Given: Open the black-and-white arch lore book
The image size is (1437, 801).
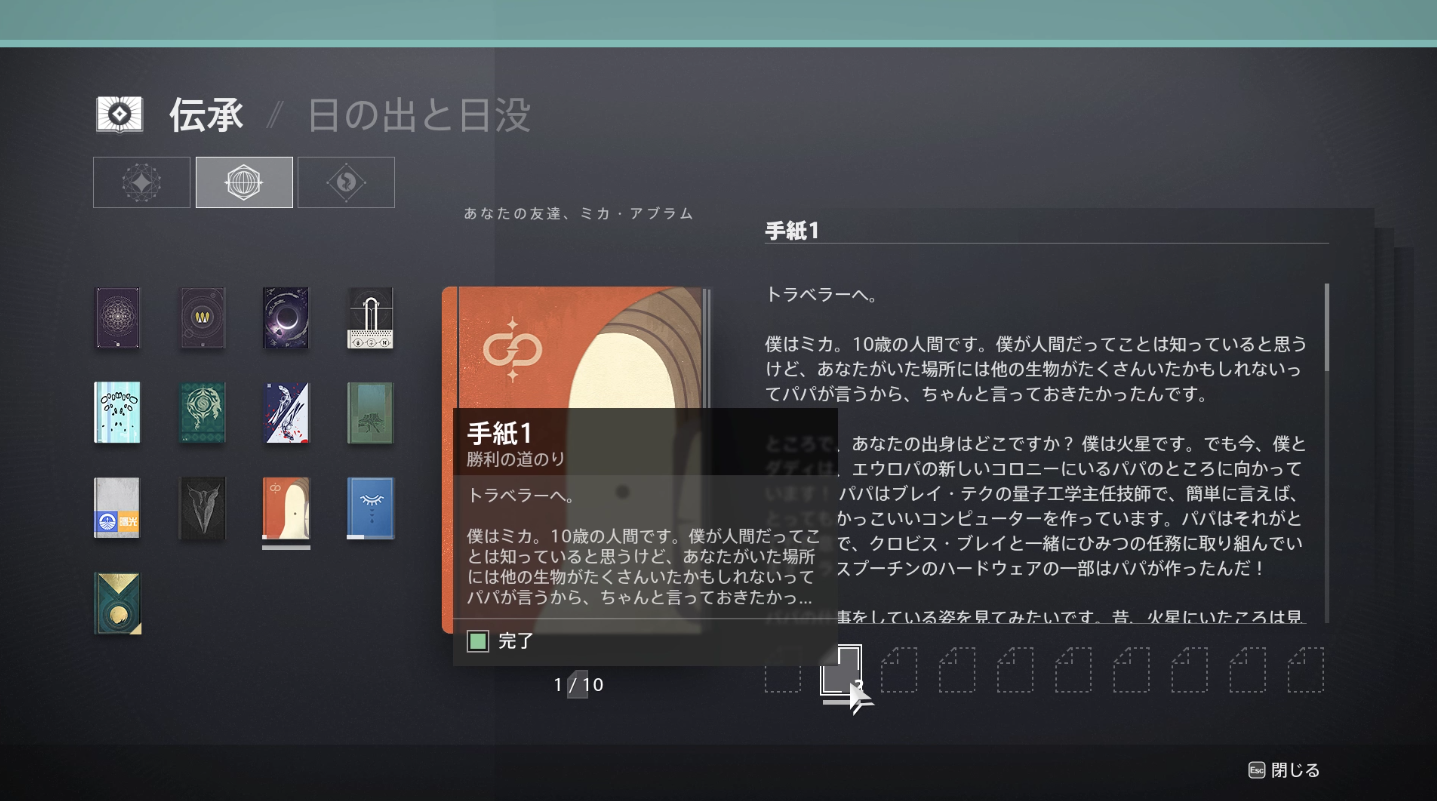Looking at the screenshot, I should [x=370, y=318].
